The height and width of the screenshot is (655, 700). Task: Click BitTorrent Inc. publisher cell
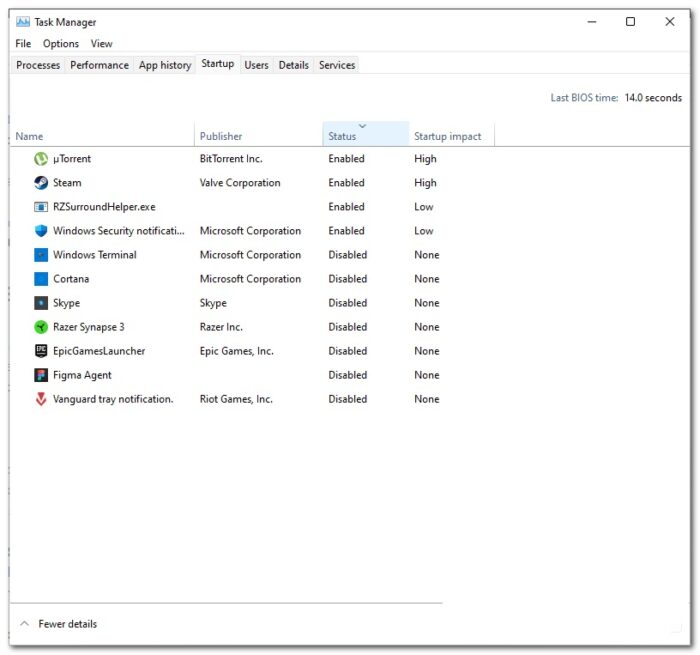pos(231,159)
